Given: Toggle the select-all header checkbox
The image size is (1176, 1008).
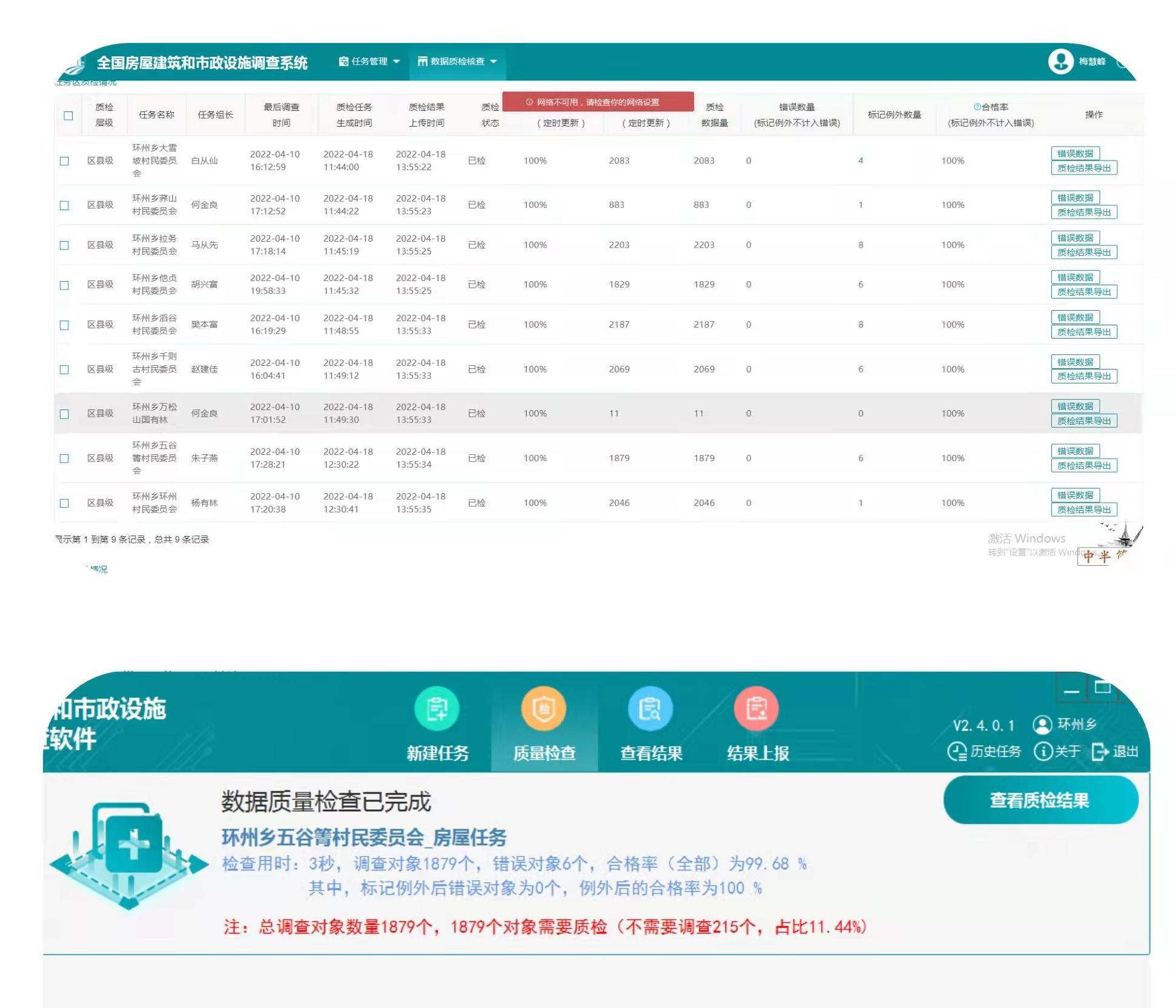Looking at the screenshot, I should (68, 115).
